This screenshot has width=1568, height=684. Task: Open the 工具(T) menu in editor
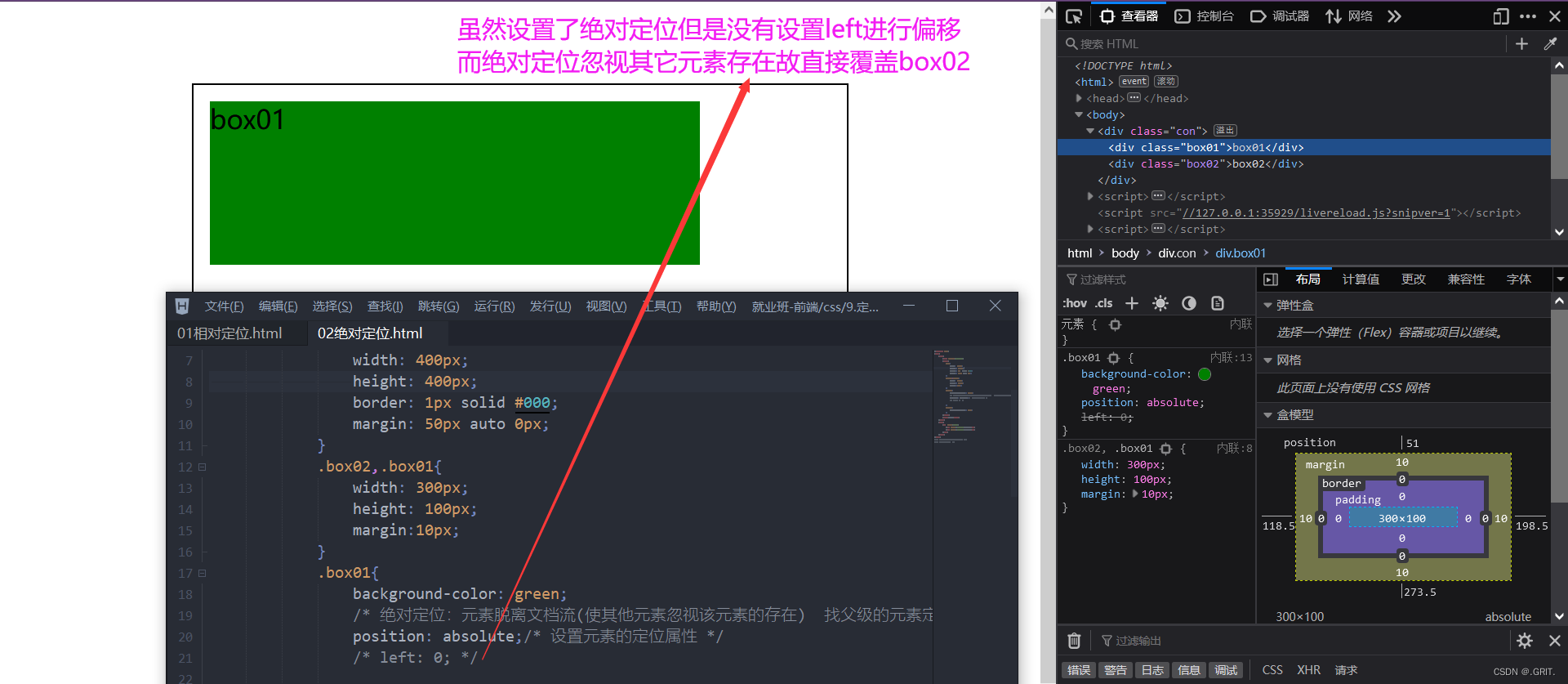coord(661,306)
